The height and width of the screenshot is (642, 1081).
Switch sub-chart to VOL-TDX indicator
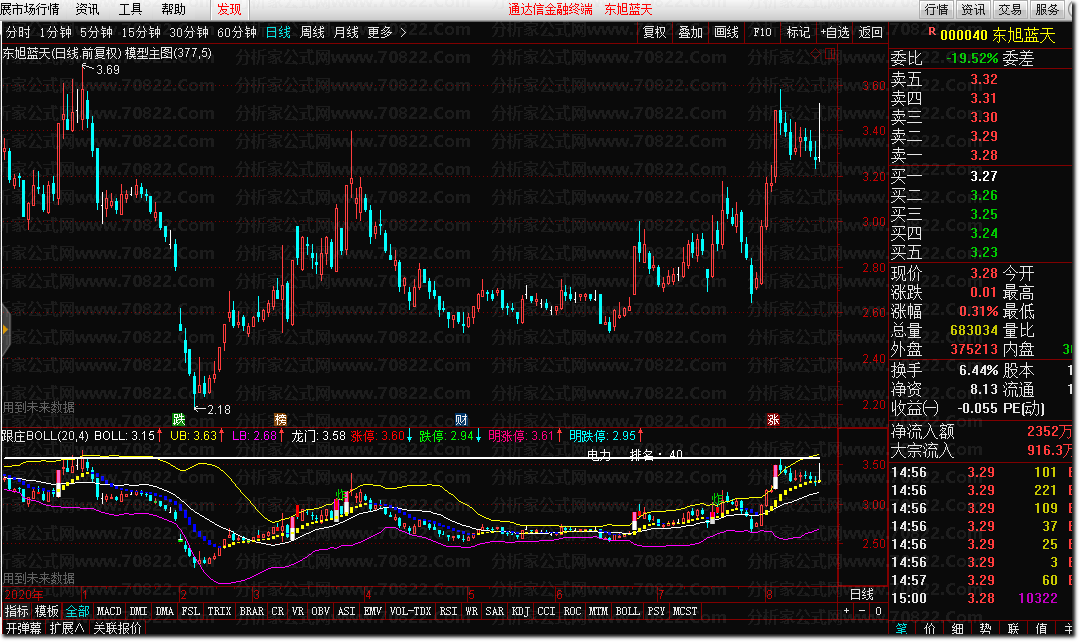(410, 611)
